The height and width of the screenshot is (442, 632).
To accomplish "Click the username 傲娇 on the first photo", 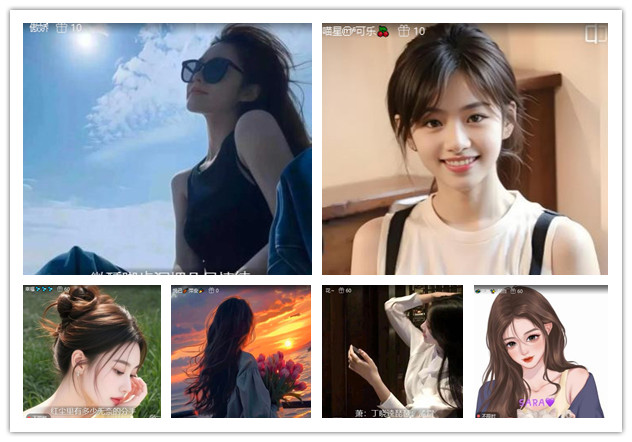I will click(39, 30).
